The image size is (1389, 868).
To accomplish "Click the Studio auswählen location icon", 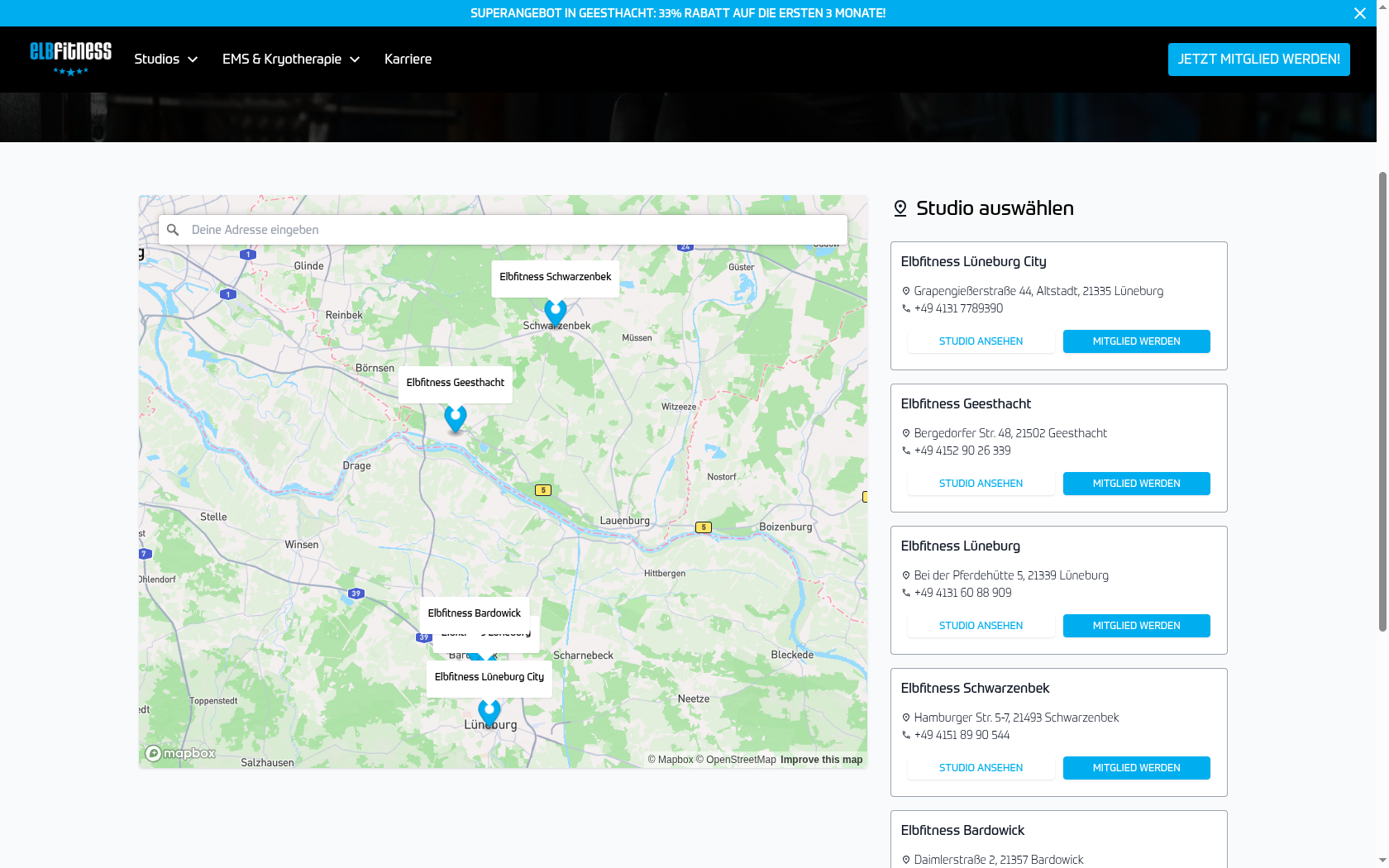I will 900,208.
